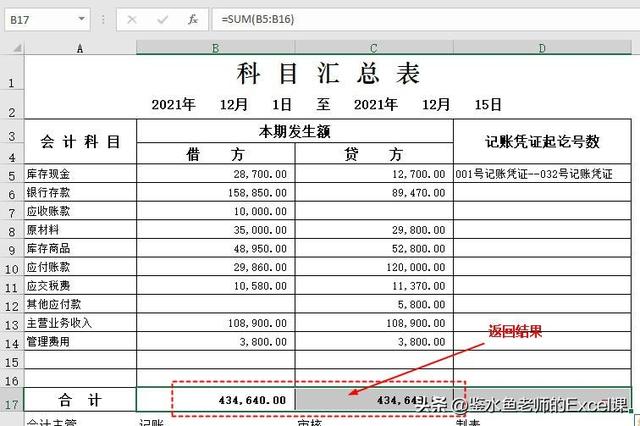Click the Cancel (X) icon in formula bar
This screenshot has height=426, width=640.
[132, 19]
